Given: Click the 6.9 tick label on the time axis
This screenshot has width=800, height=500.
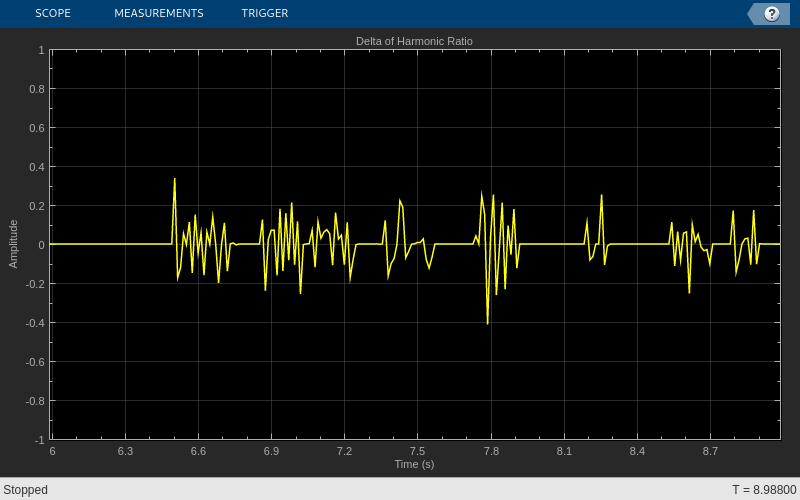Looking at the screenshot, I should [x=271, y=451].
